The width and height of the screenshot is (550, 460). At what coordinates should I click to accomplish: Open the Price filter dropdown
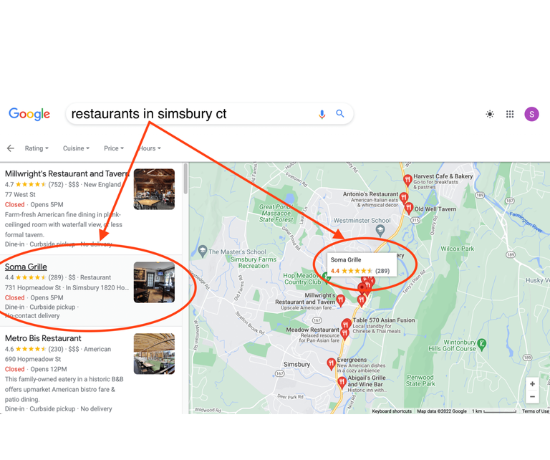click(x=114, y=148)
